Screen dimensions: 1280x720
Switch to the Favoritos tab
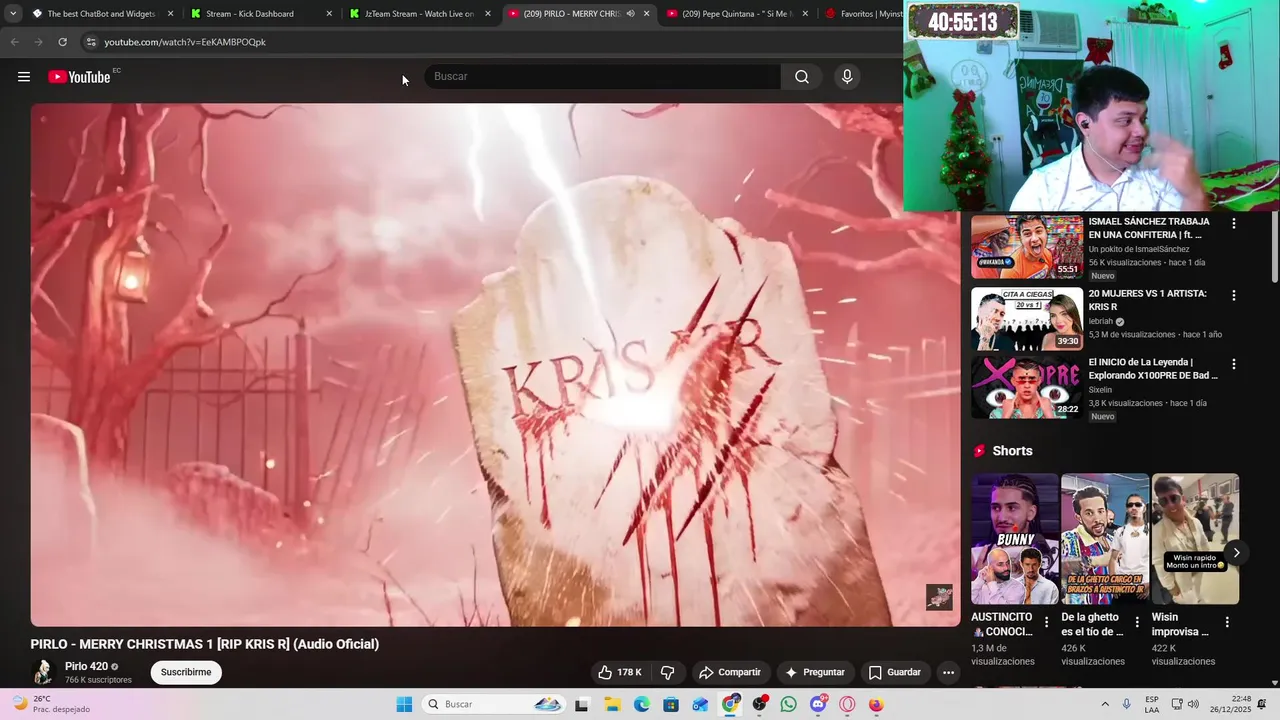coord(862,14)
